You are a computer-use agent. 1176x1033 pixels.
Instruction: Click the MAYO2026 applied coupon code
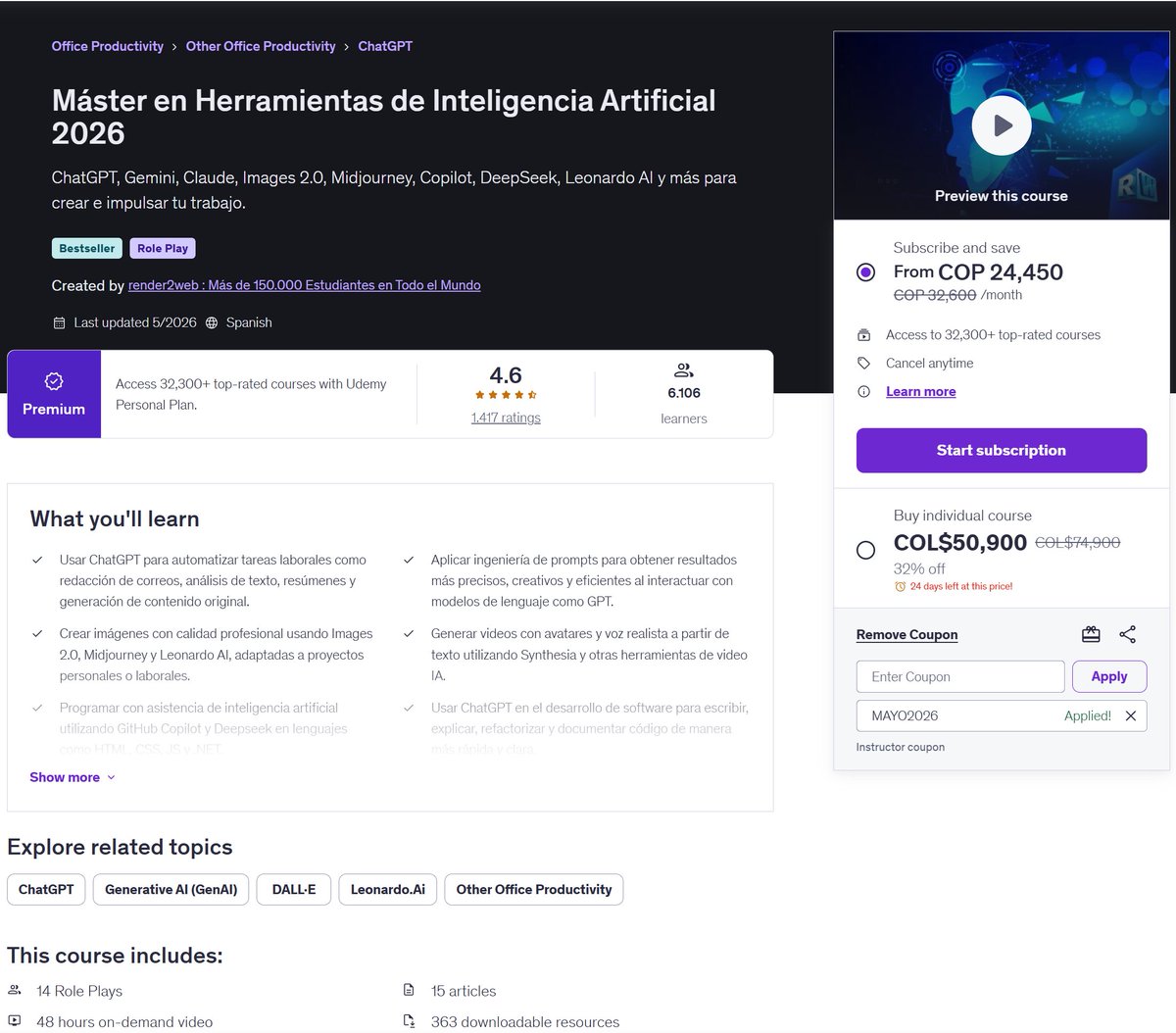click(x=905, y=715)
